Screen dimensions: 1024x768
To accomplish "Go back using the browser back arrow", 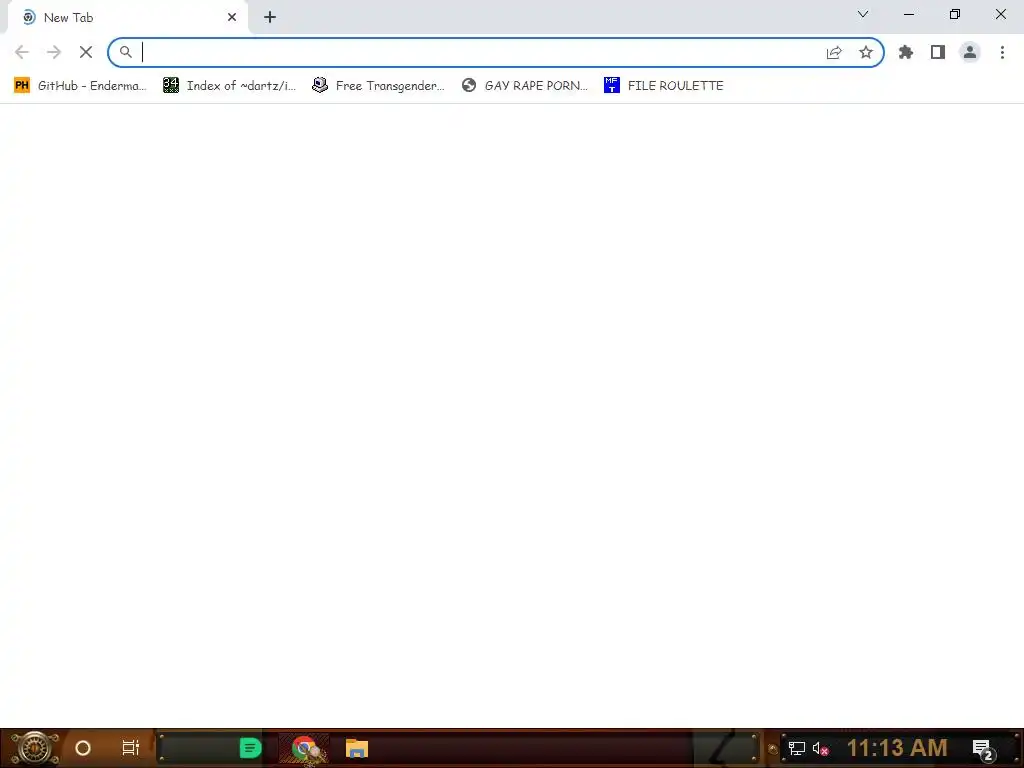I will coord(22,52).
